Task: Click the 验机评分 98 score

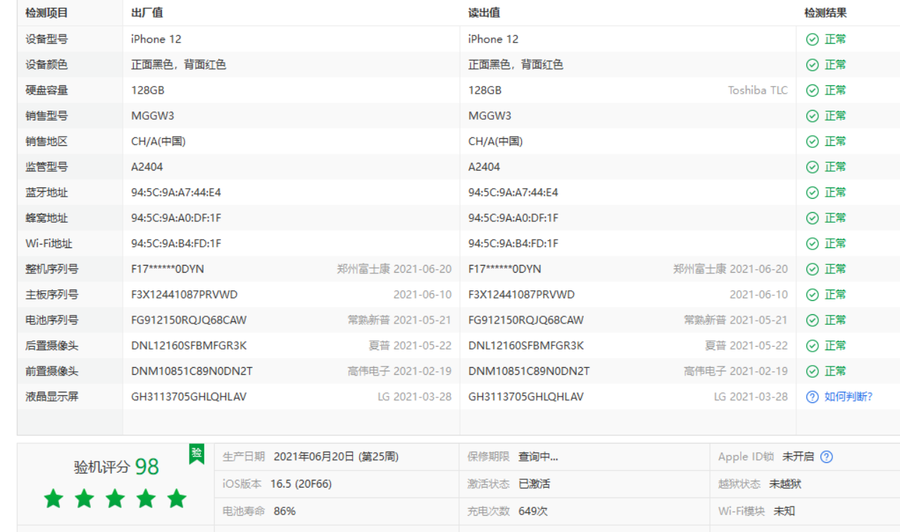Action: [x=117, y=467]
